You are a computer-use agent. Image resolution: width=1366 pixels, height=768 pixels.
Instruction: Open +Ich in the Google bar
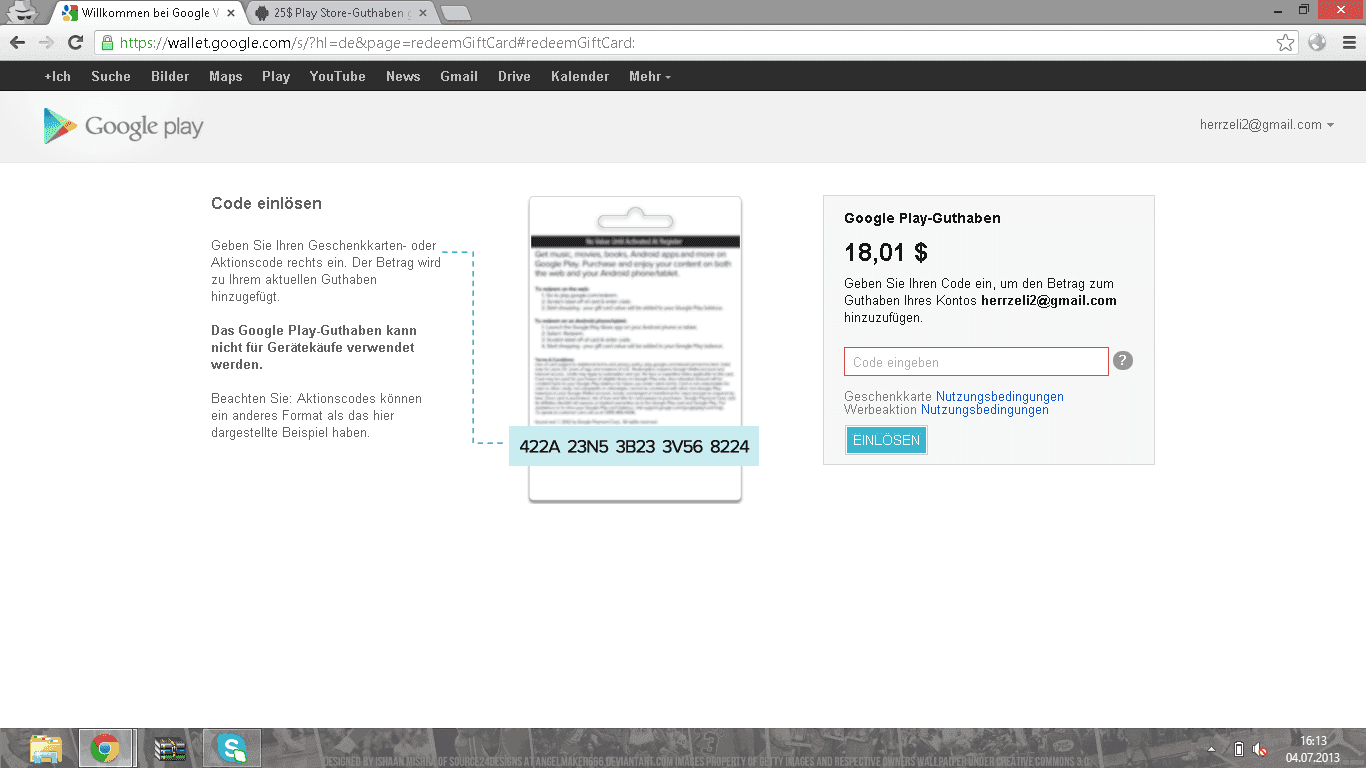coord(58,76)
